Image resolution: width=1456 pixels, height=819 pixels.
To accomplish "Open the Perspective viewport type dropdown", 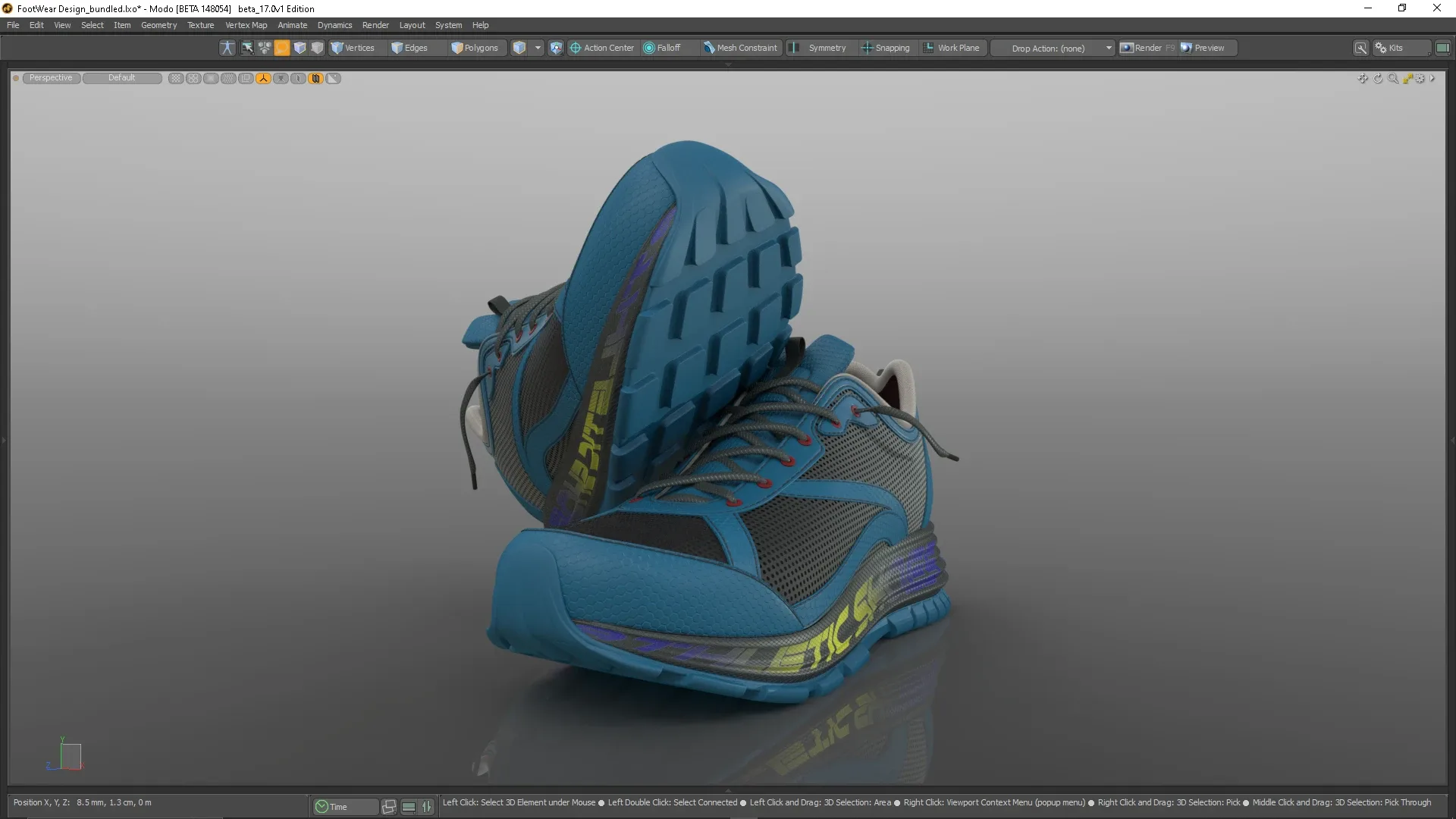I will [x=51, y=78].
